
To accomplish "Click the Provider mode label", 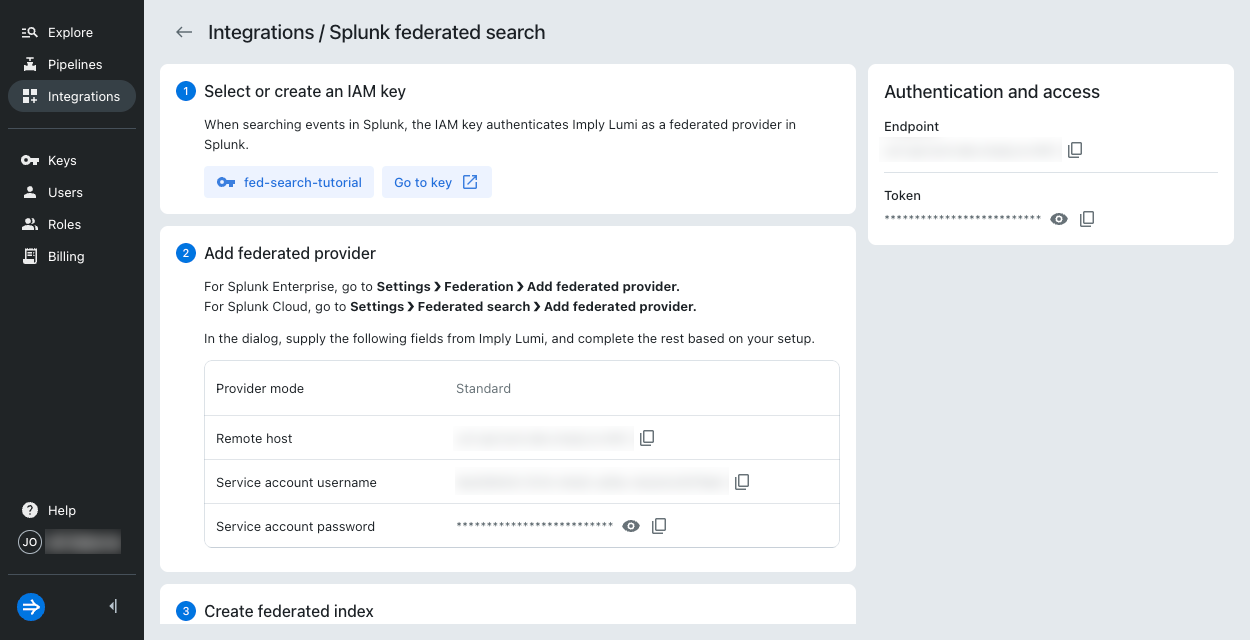I will click(260, 388).
